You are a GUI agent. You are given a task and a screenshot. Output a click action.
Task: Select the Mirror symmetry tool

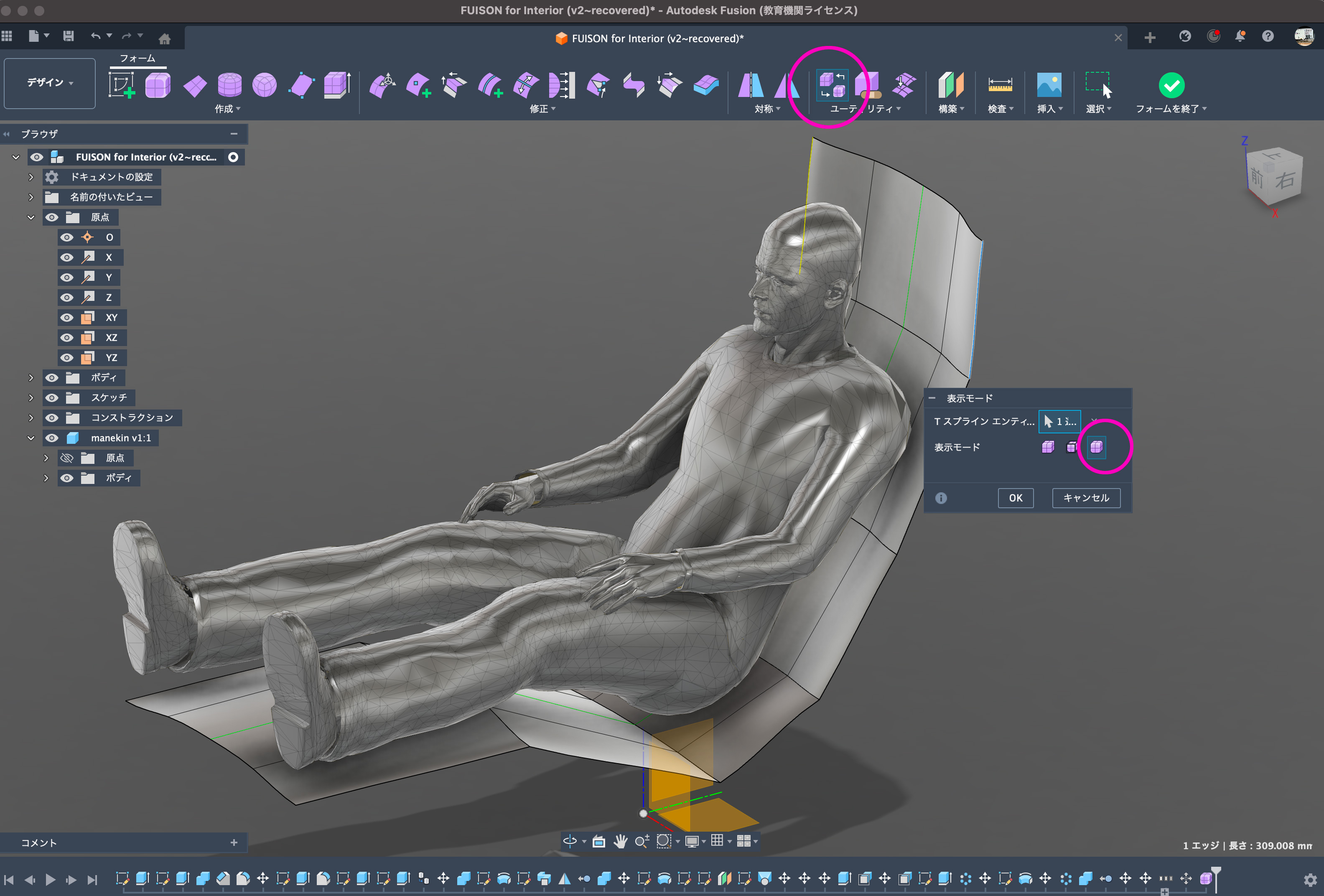(x=750, y=85)
